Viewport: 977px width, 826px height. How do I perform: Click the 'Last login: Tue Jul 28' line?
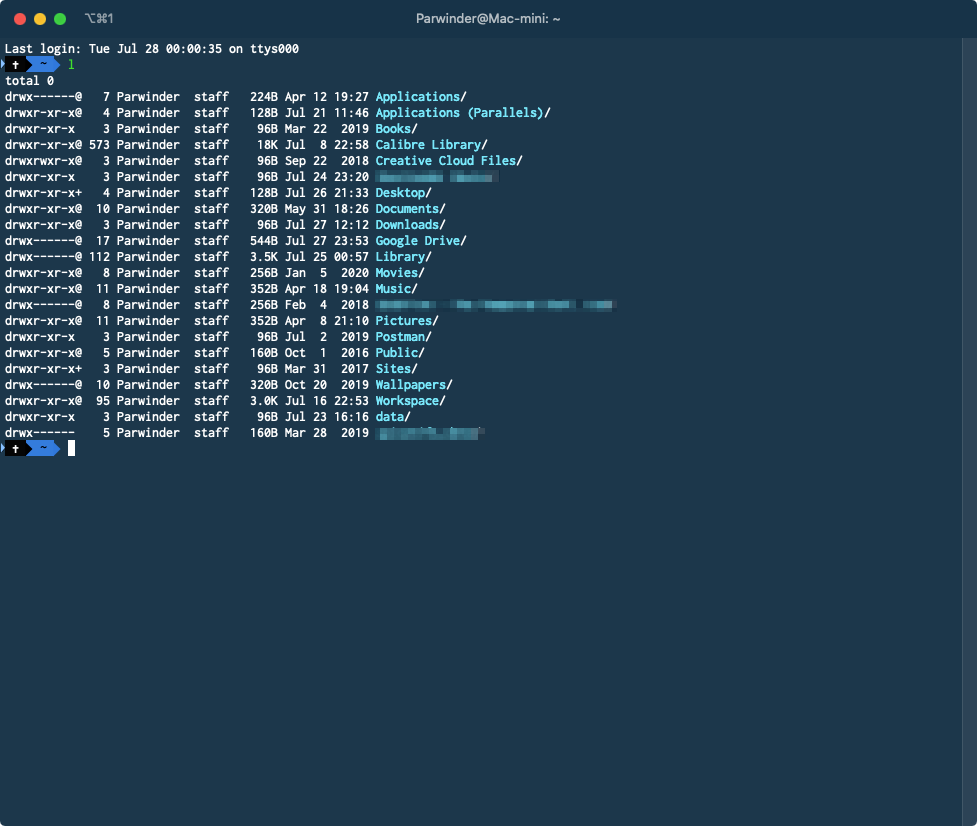coord(151,49)
